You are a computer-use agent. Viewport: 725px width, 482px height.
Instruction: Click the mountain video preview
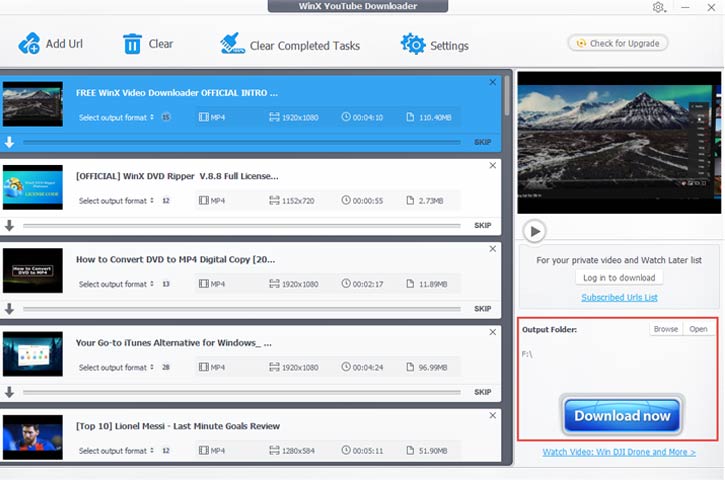(619, 142)
